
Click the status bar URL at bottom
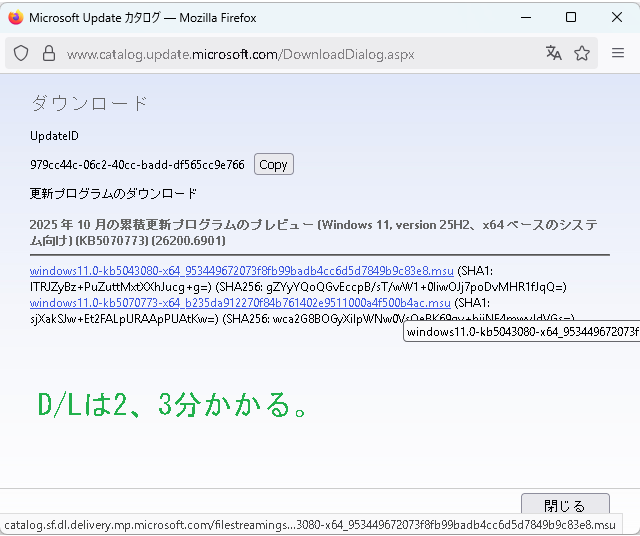pyautogui.click(x=310, y=525)
